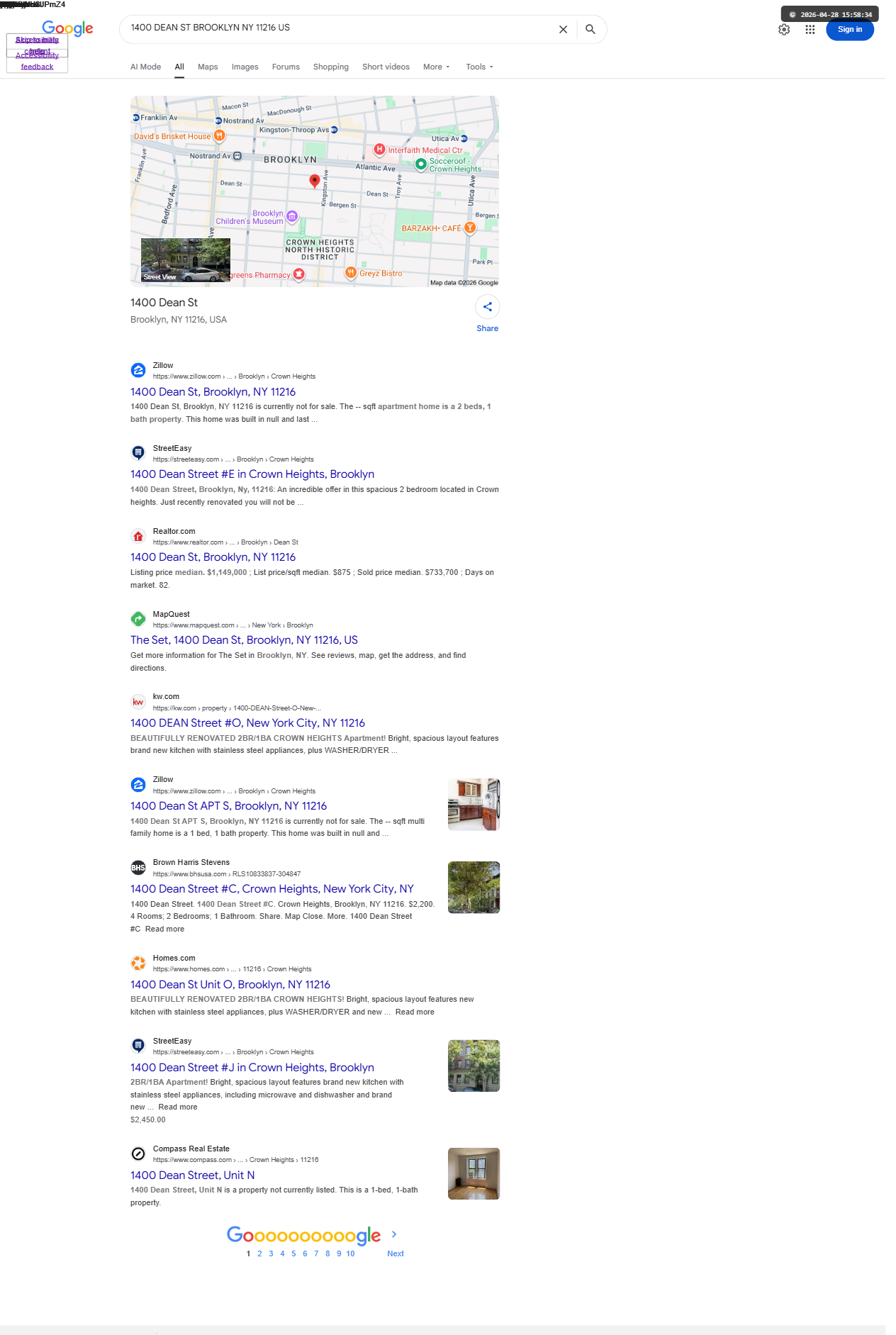Click the Share icon for 1400 Dean St

(488, 307)
